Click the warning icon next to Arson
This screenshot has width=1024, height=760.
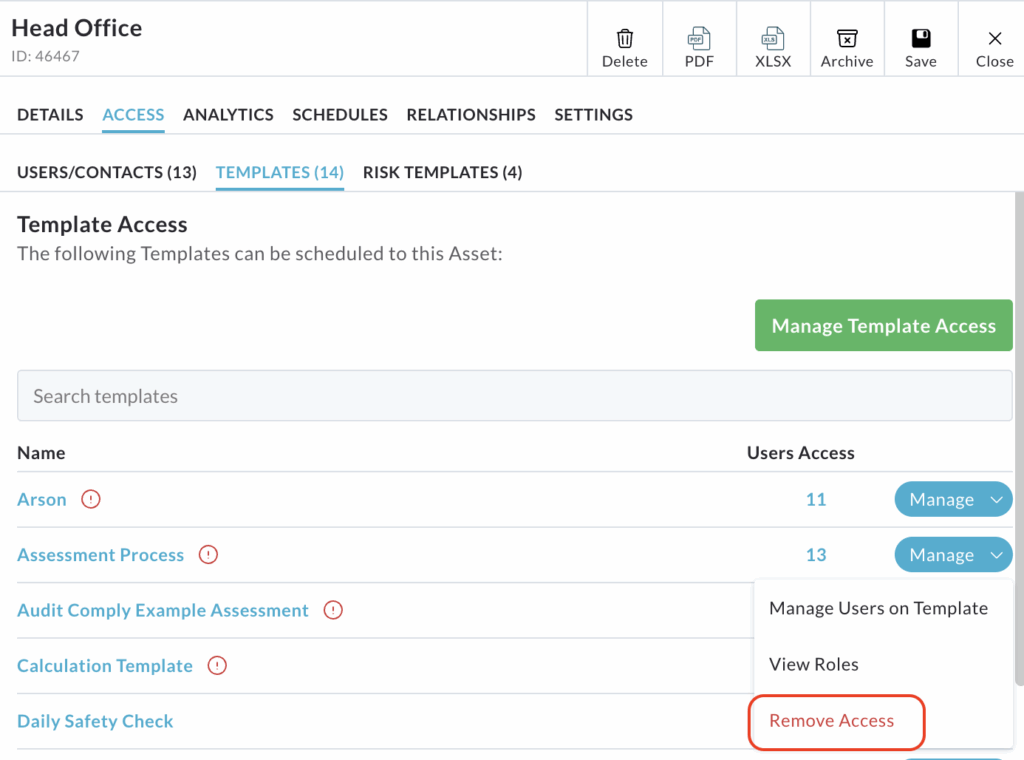91,500
